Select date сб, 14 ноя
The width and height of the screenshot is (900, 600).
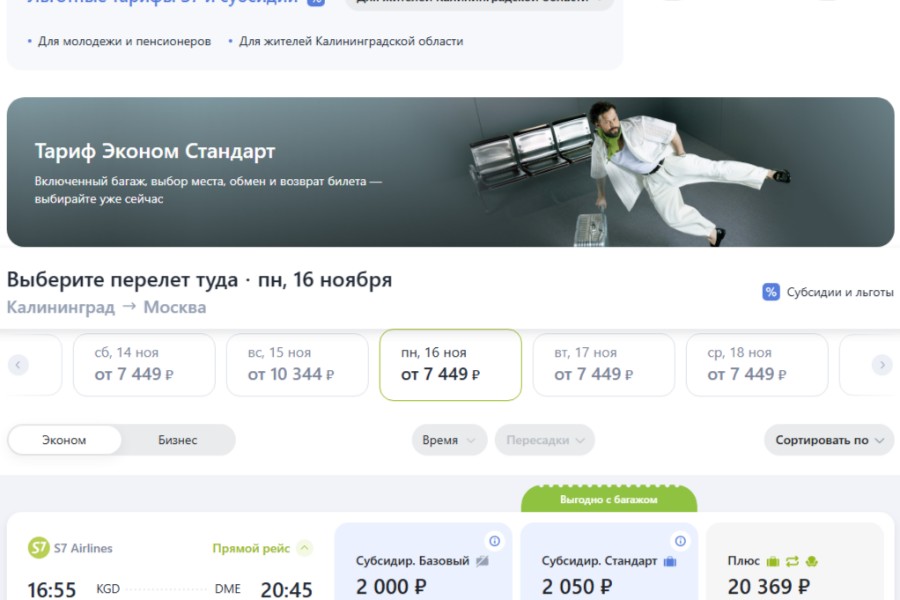(144, 365)
